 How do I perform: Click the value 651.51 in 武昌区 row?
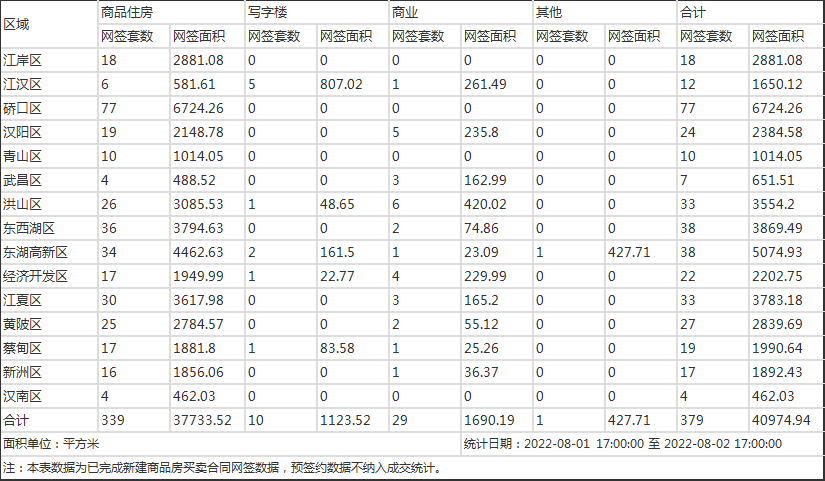pyautogui.click(x=773, y=181)
